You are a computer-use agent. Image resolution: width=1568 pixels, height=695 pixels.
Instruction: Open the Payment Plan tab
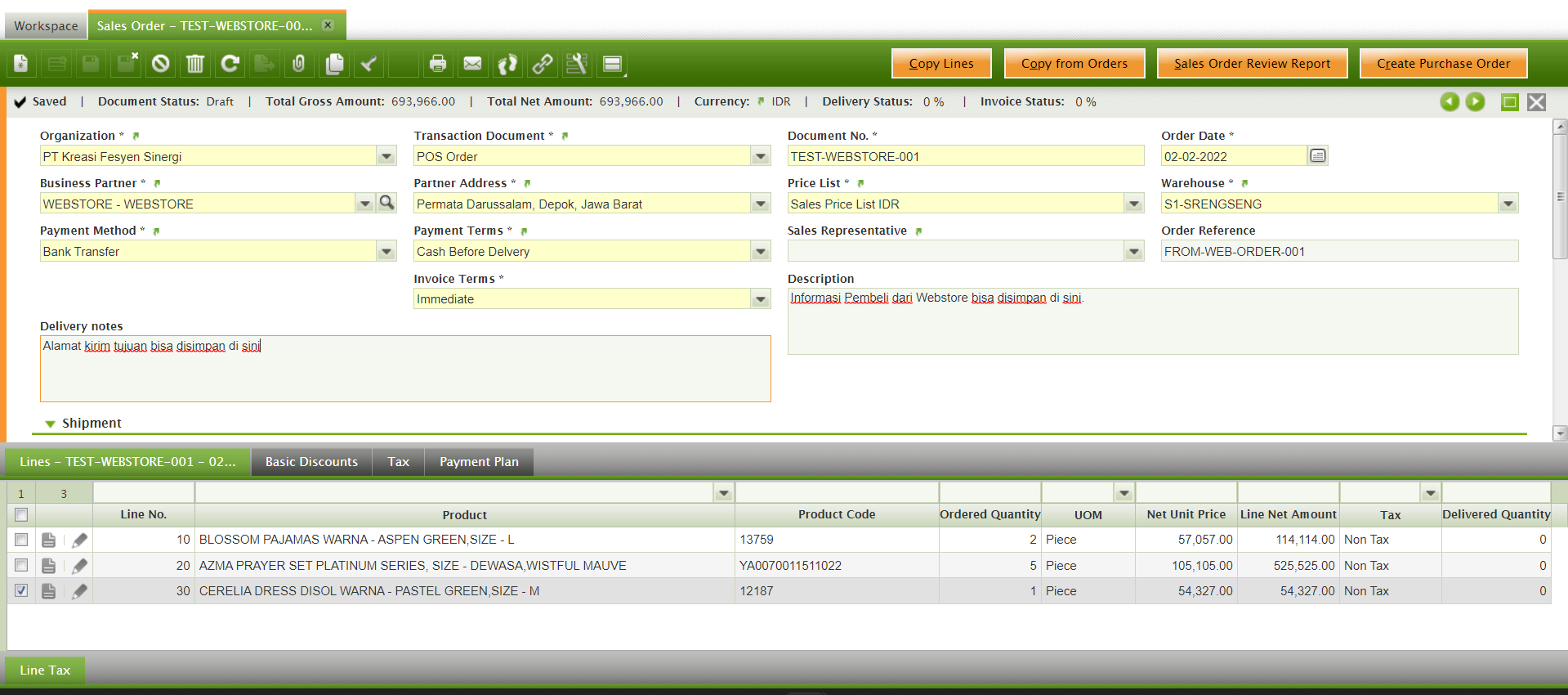point(479,462)
